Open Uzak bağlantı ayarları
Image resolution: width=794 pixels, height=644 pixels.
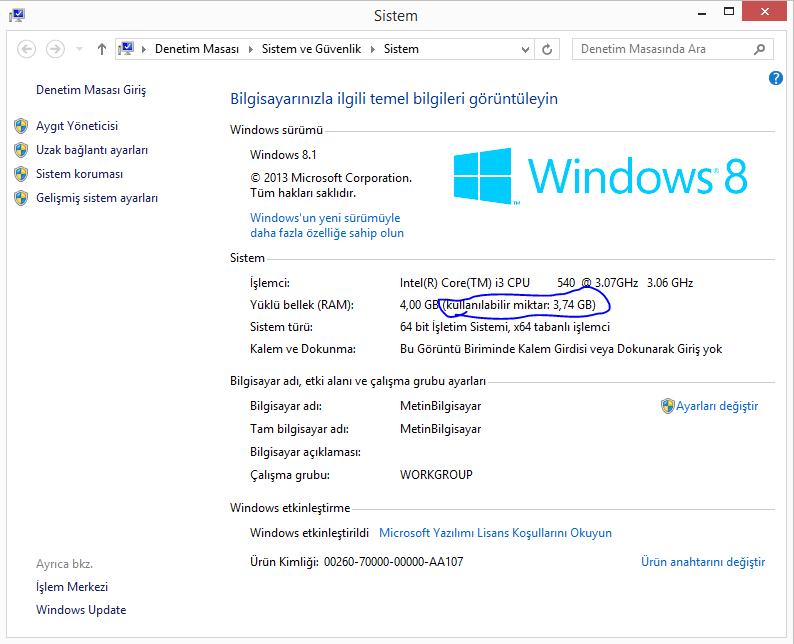pos(92,150)
